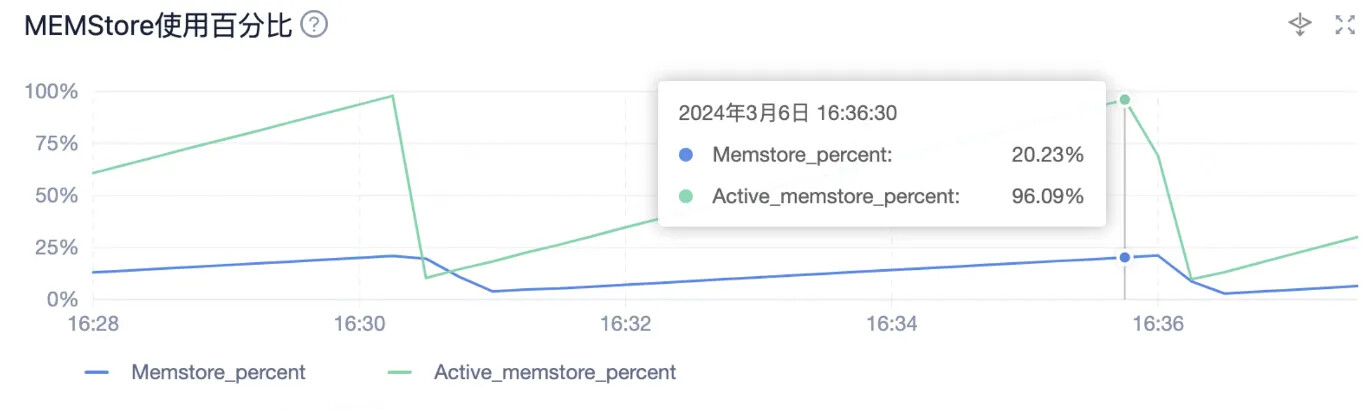The height and width of the screenshot is (410, 1372).
Task: Click the 16:28 time axis label
Action: click(94, 324)
